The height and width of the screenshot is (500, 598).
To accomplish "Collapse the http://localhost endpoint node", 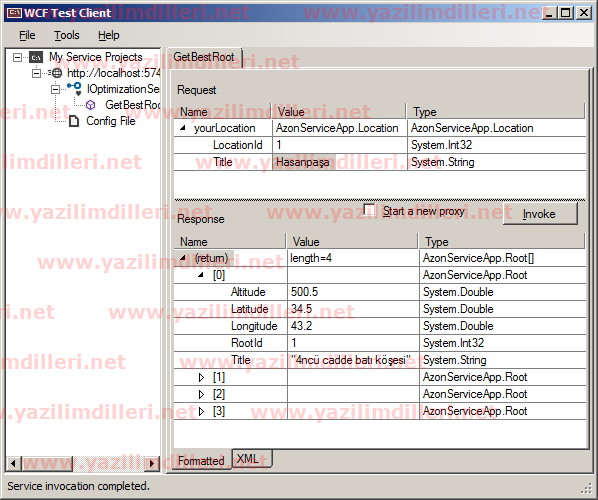I will coord(36,73).
